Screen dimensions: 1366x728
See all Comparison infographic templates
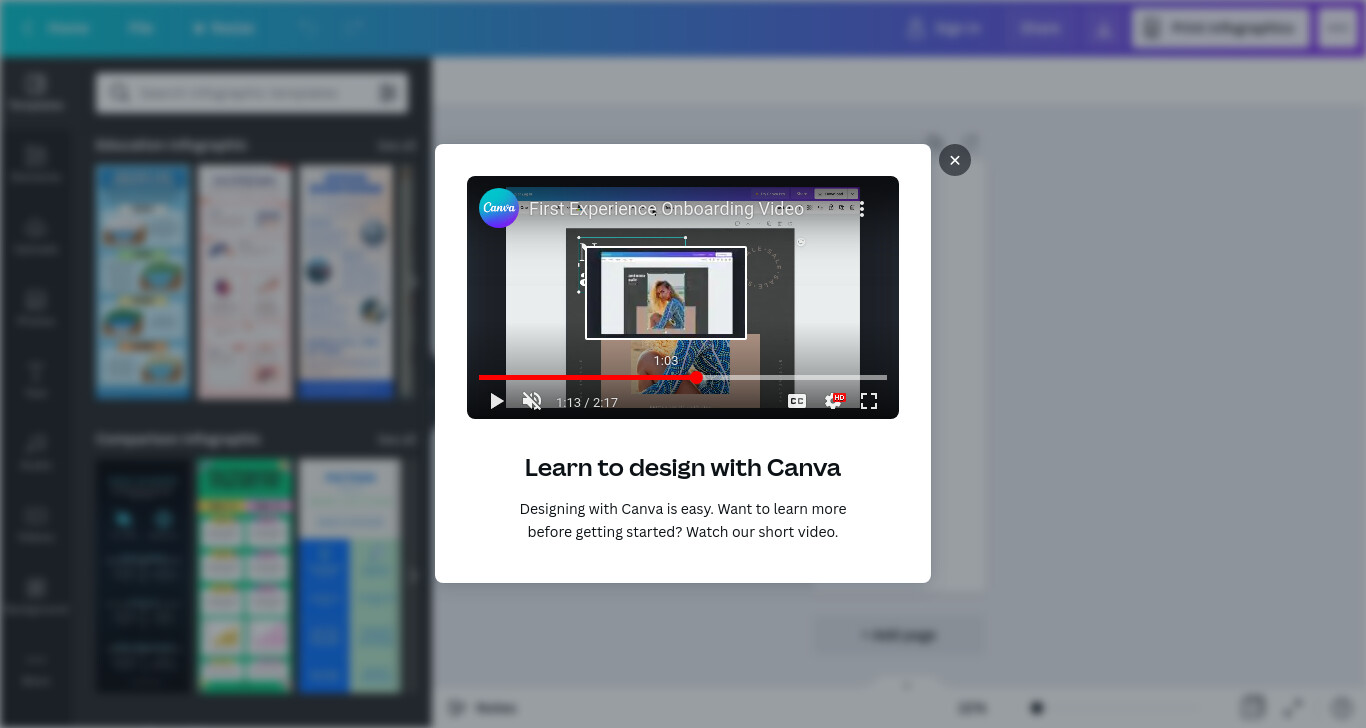(x=396, y=440)
